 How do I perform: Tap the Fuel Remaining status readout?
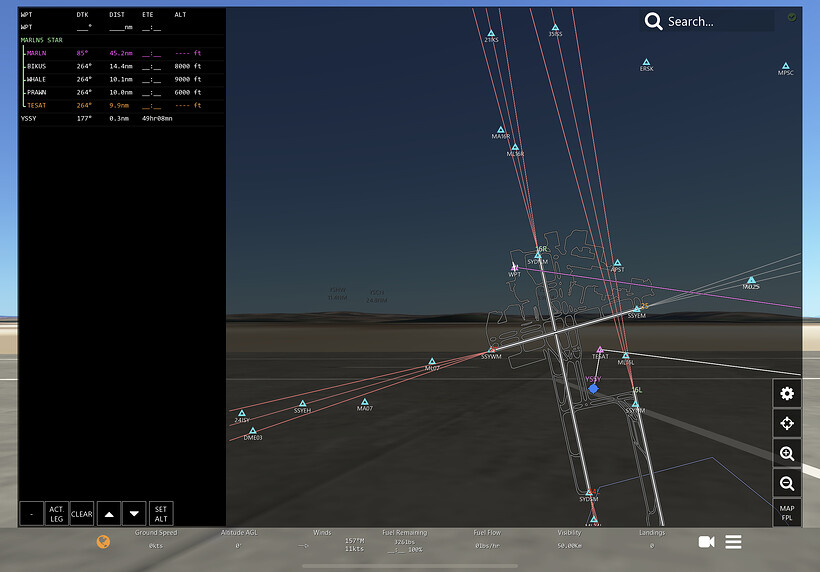tap(405, 541)
